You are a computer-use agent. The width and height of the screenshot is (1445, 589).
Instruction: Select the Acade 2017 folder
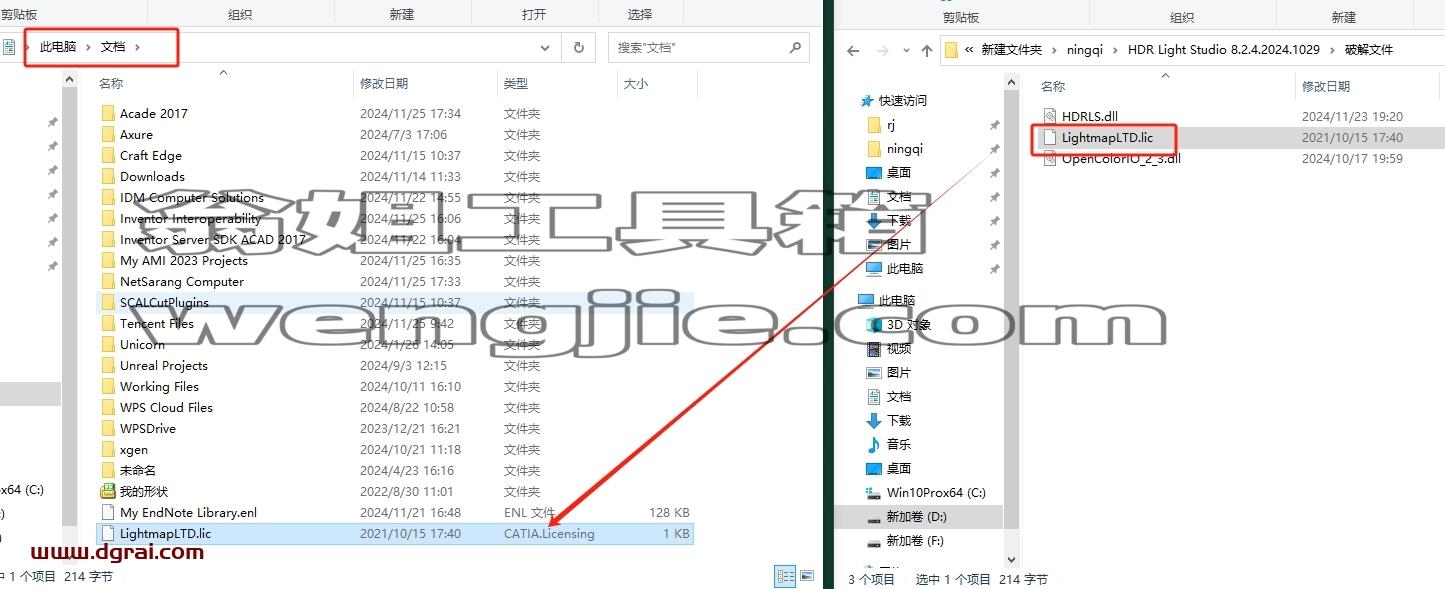click(153, 114)
